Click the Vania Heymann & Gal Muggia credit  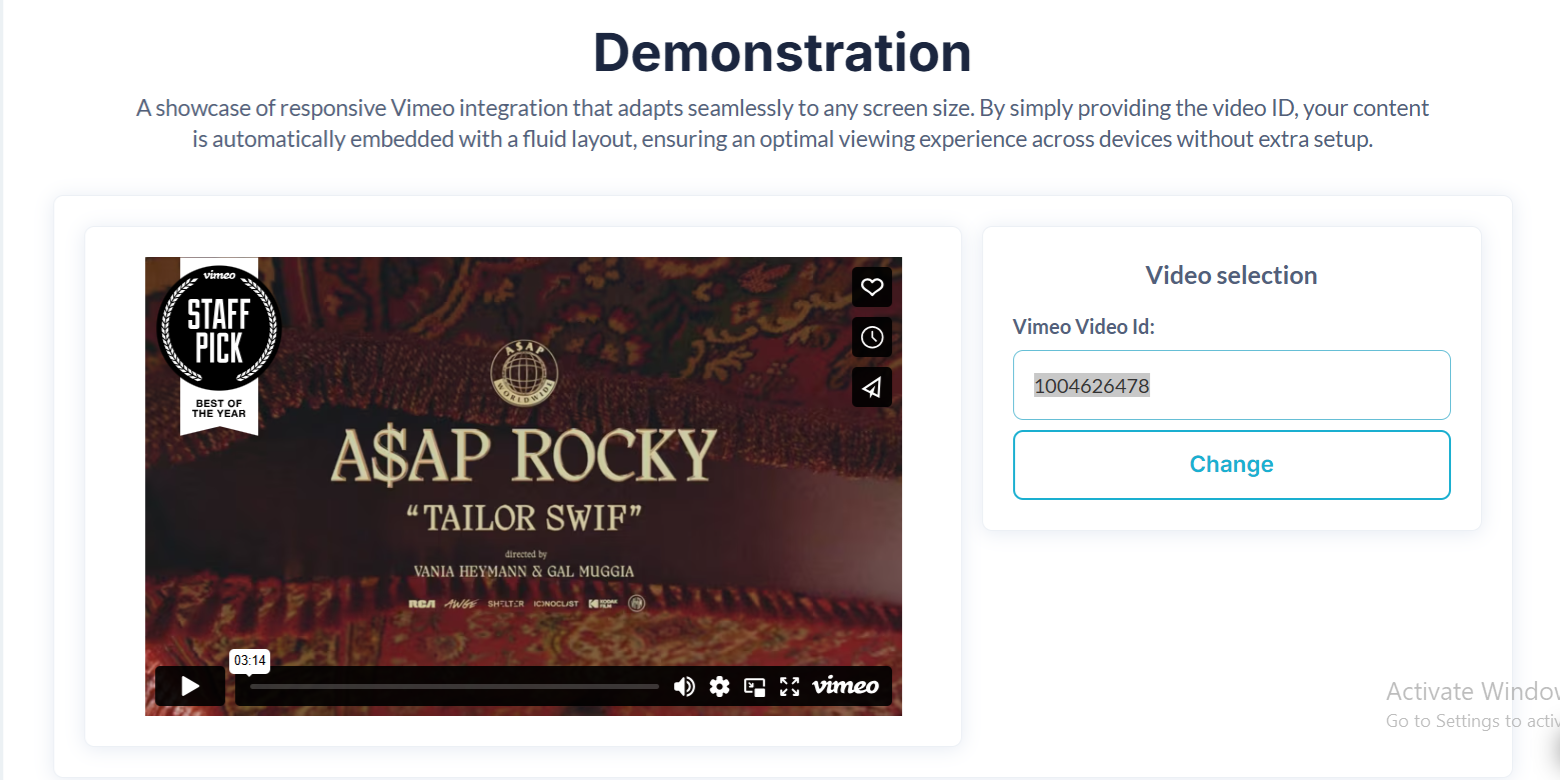coord(523,571)
